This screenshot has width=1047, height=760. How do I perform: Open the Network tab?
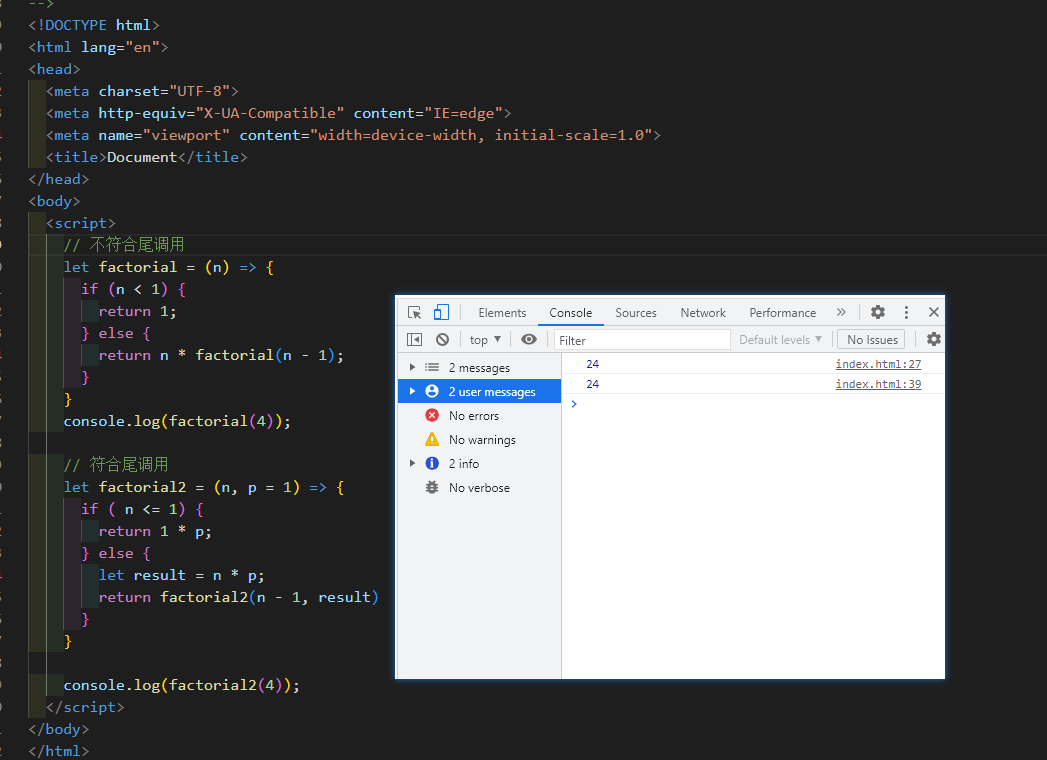coord(702,313)
